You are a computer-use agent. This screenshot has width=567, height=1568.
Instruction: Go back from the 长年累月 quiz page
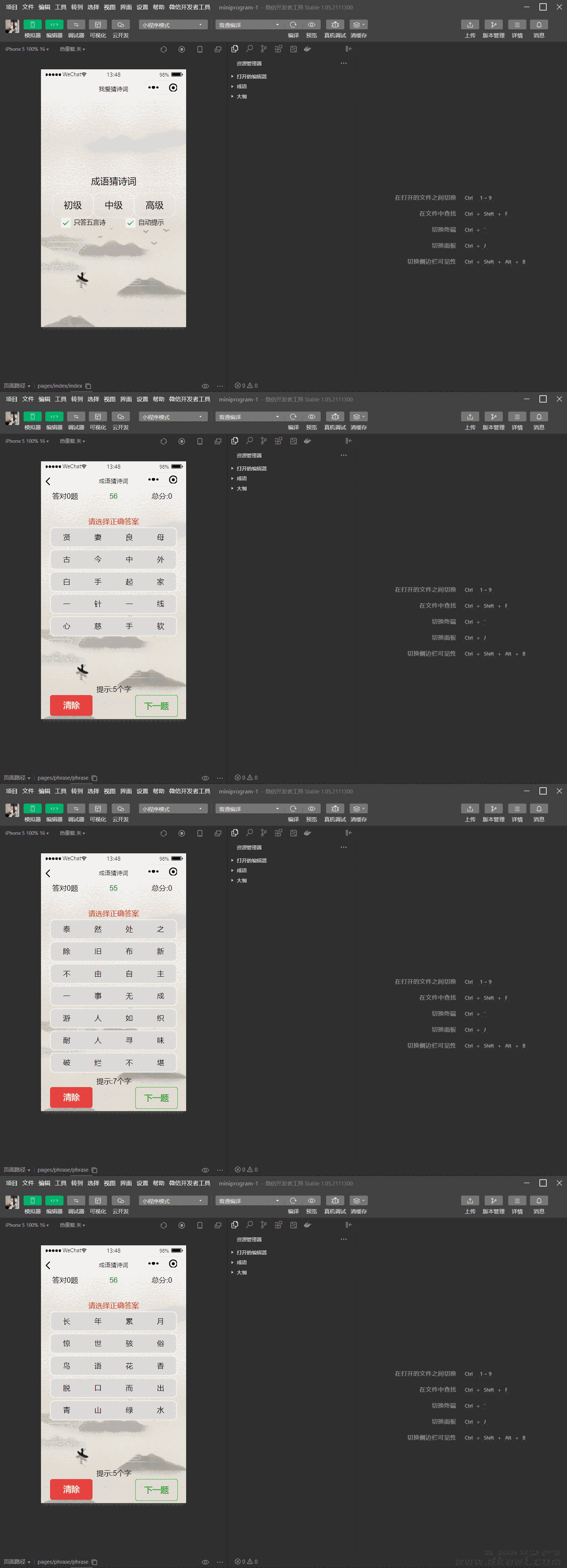click(x=48, y=1265)
